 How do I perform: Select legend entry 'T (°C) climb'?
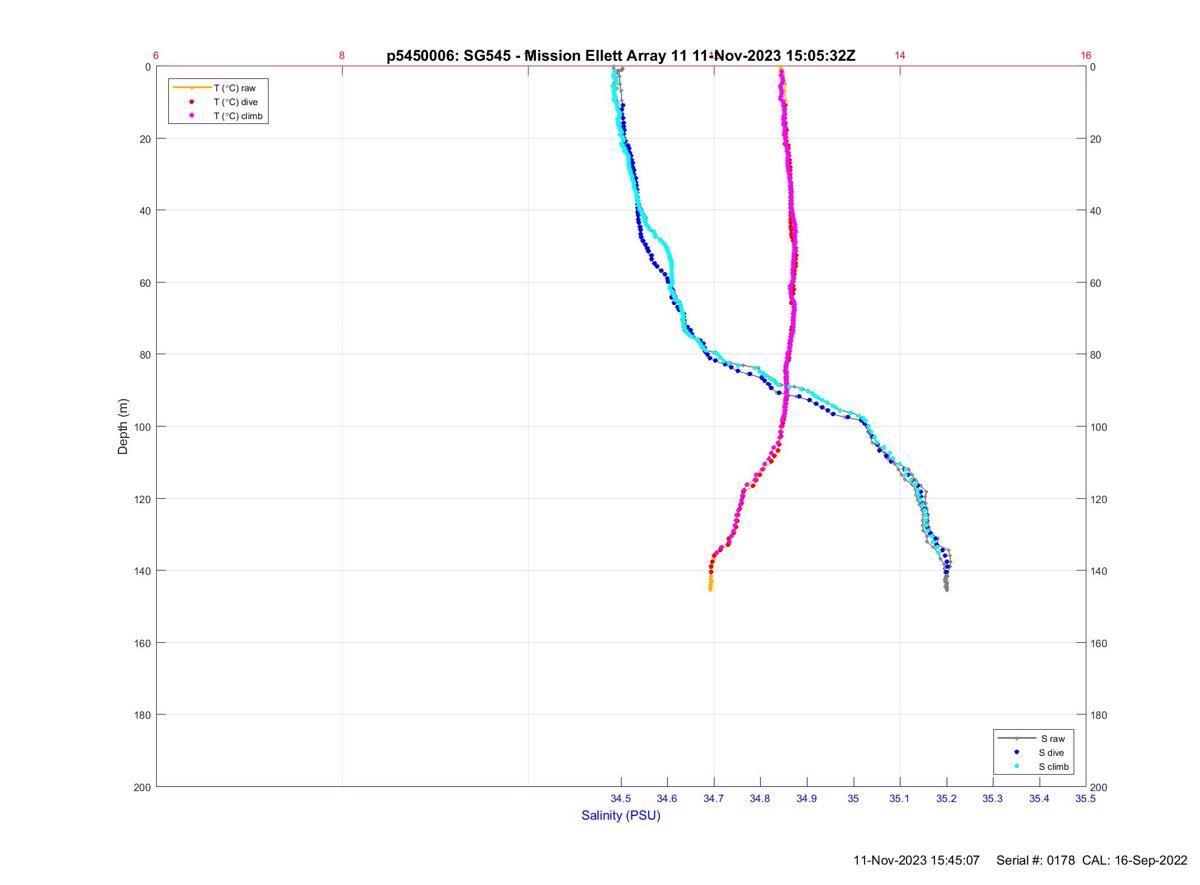pos(238,116)
